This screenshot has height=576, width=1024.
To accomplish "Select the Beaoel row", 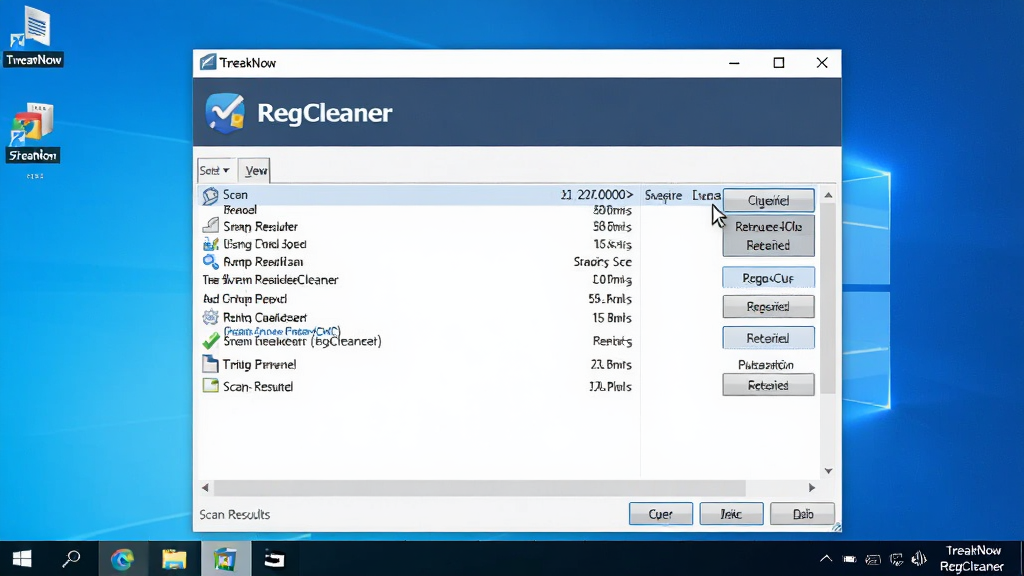I will (x=417, y=210).
